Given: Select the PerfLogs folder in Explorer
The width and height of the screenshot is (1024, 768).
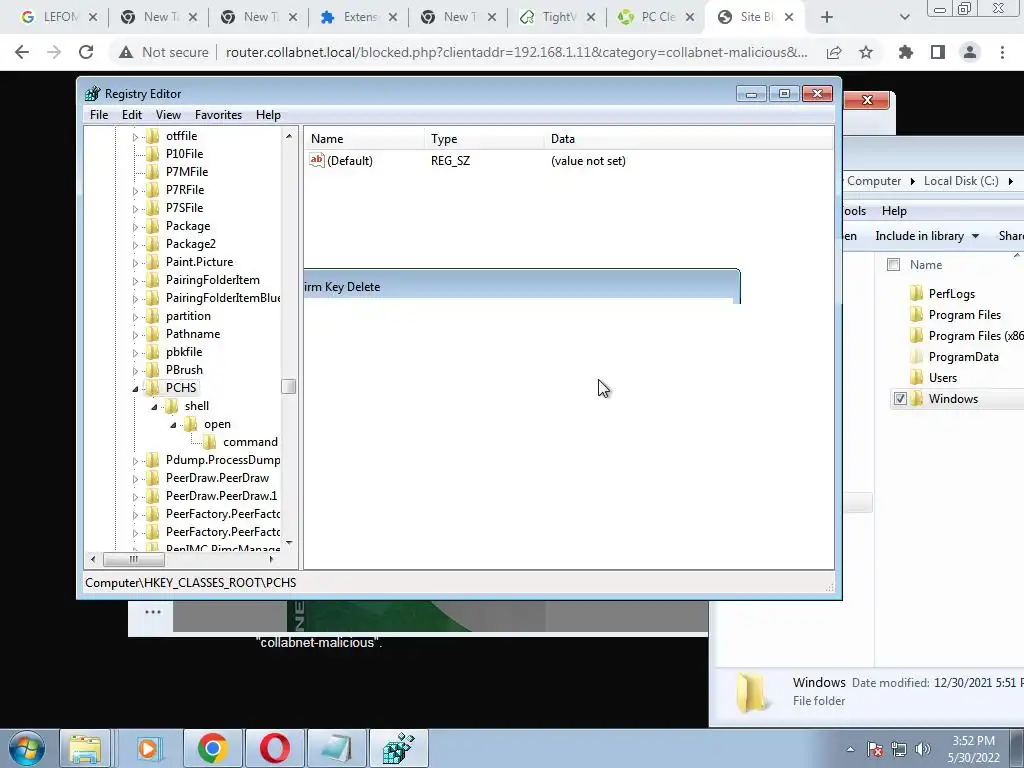Looking at the screenshot, I should [952, 294].
